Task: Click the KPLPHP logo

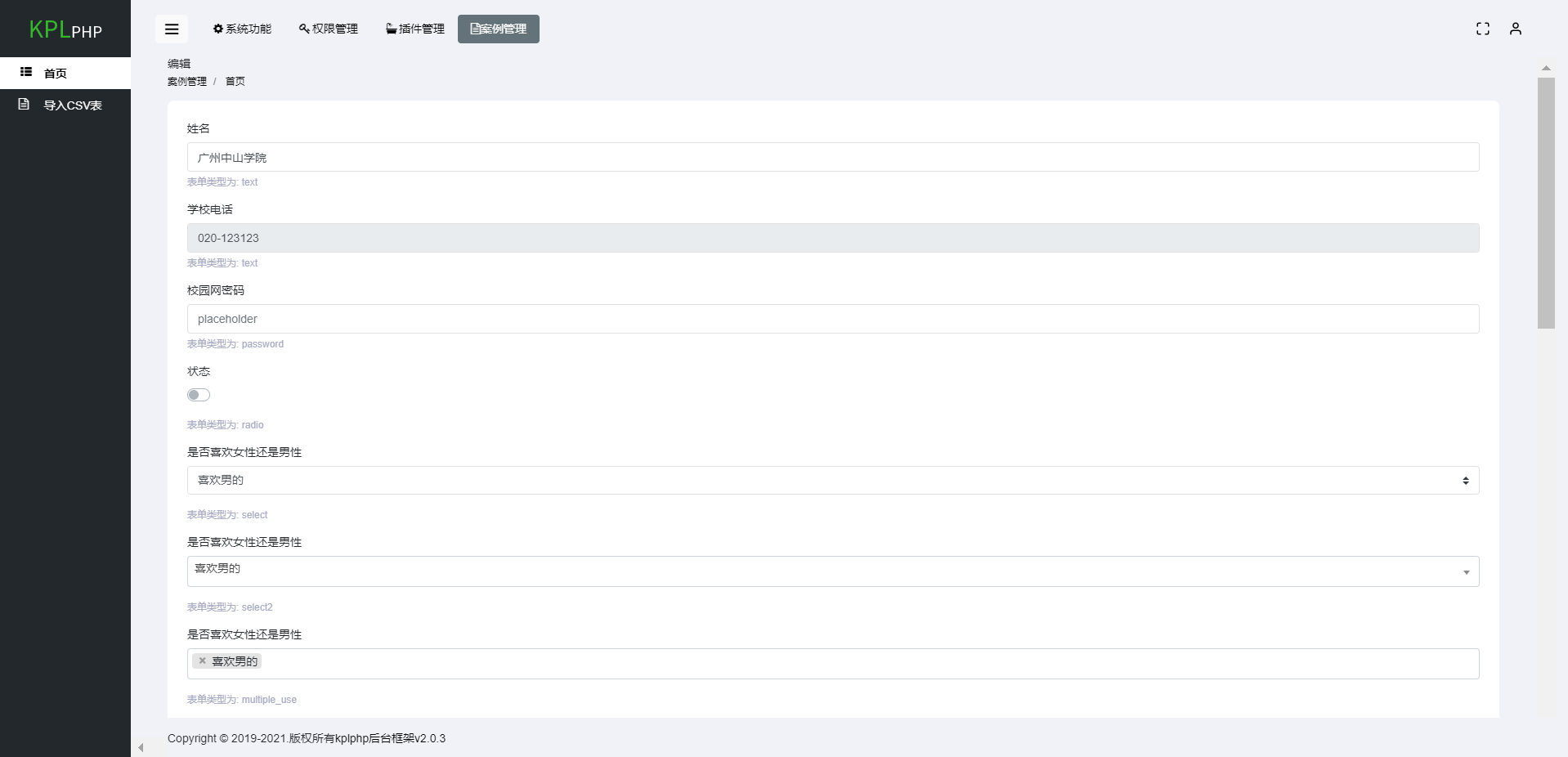Action: [x=65, y=29]
